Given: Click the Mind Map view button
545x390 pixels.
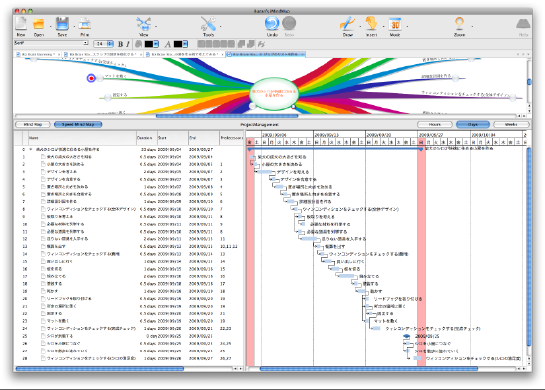Looking at the screenshot, I should 33,124.
